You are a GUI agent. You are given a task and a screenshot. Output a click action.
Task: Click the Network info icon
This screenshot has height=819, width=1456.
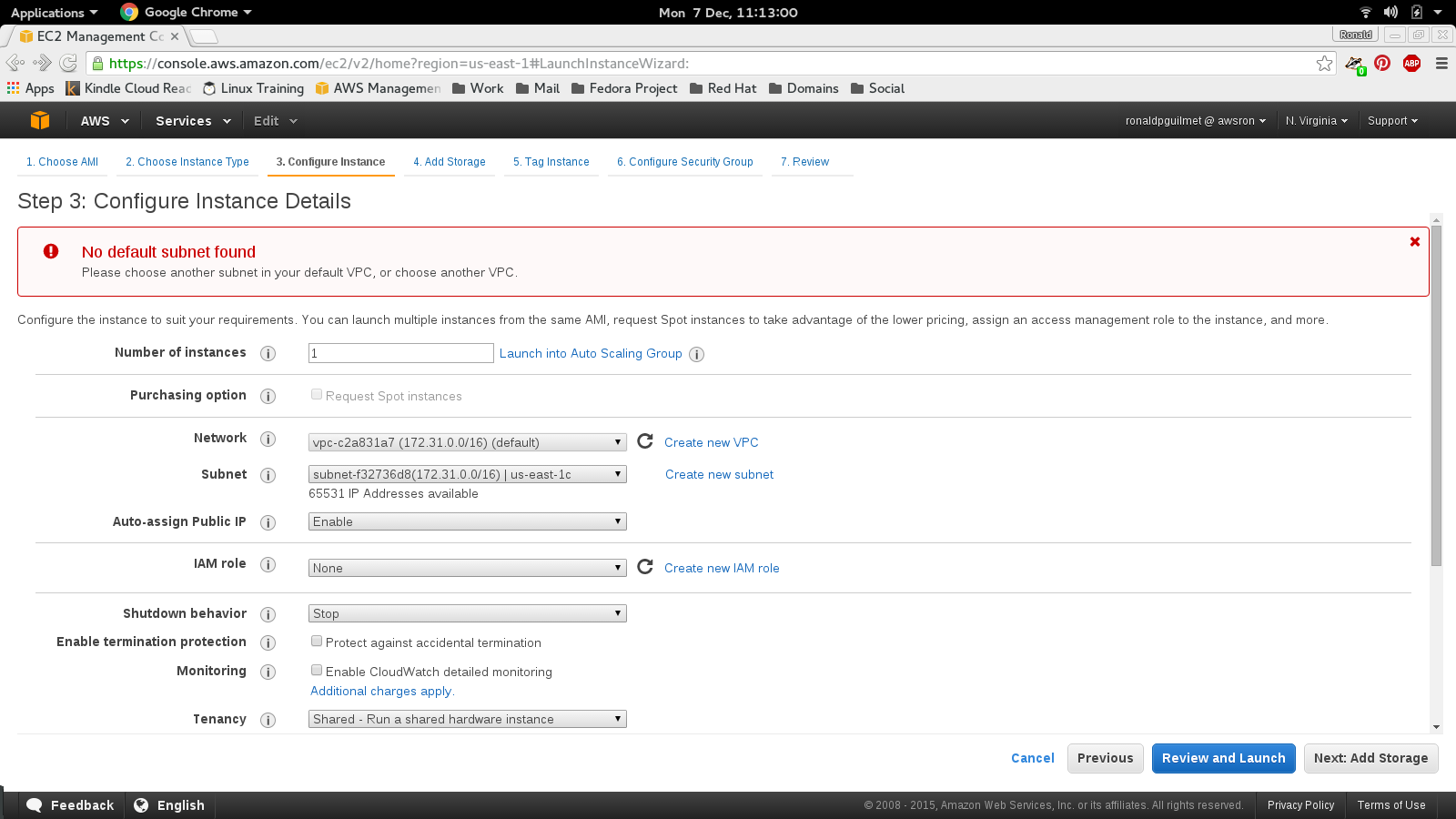pos(268,439)
